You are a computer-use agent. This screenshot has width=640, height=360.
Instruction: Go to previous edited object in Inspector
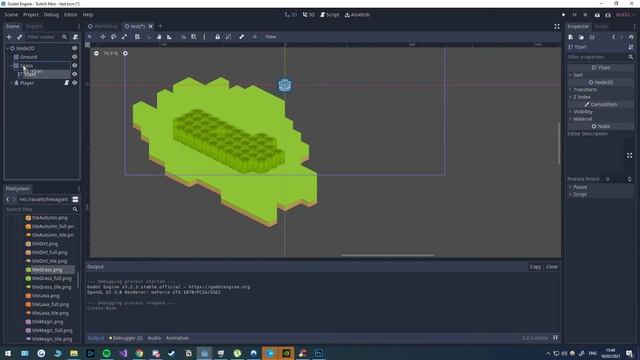tap(613, 37)
